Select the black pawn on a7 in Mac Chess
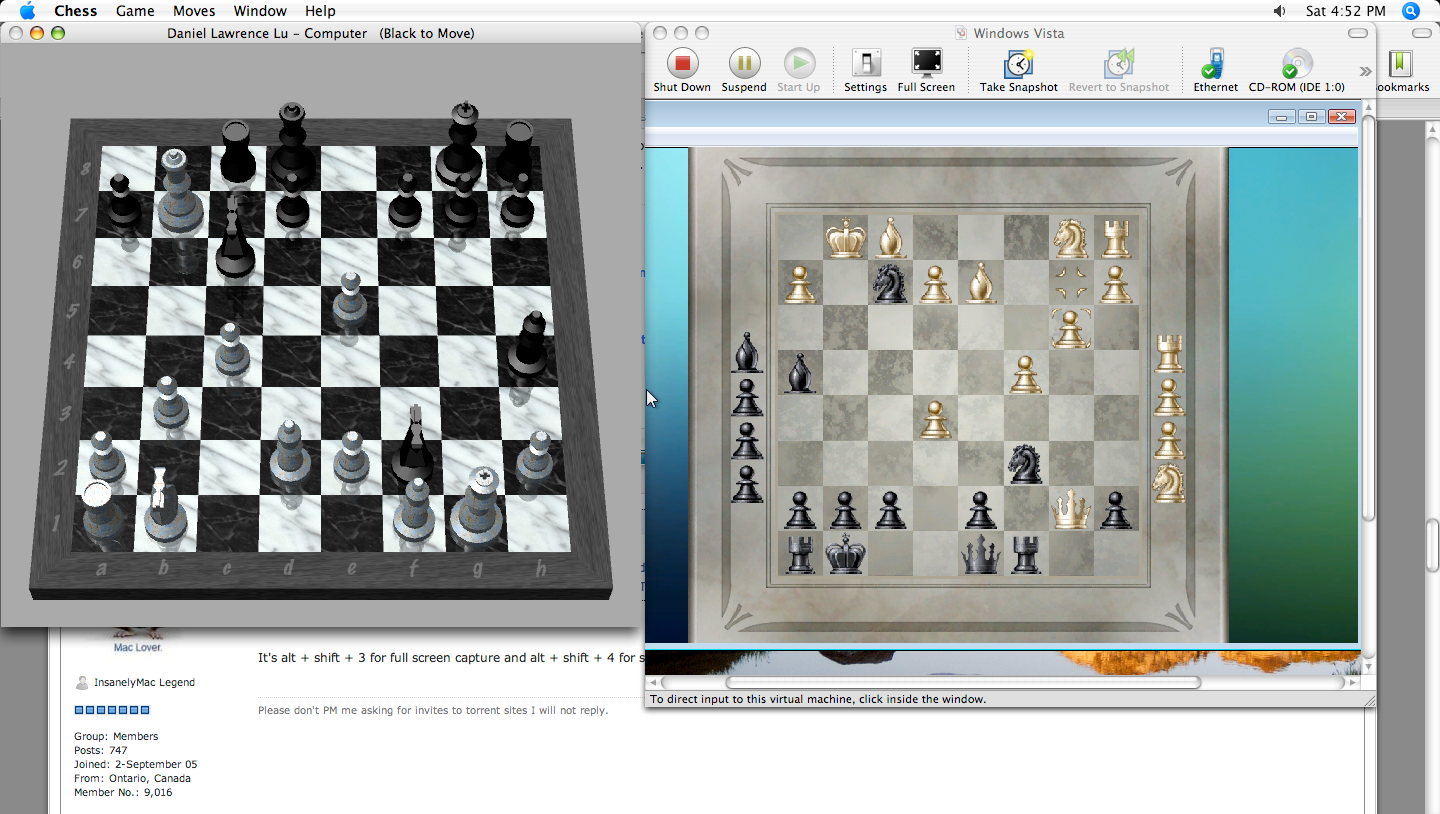 [x=122, y=200]
